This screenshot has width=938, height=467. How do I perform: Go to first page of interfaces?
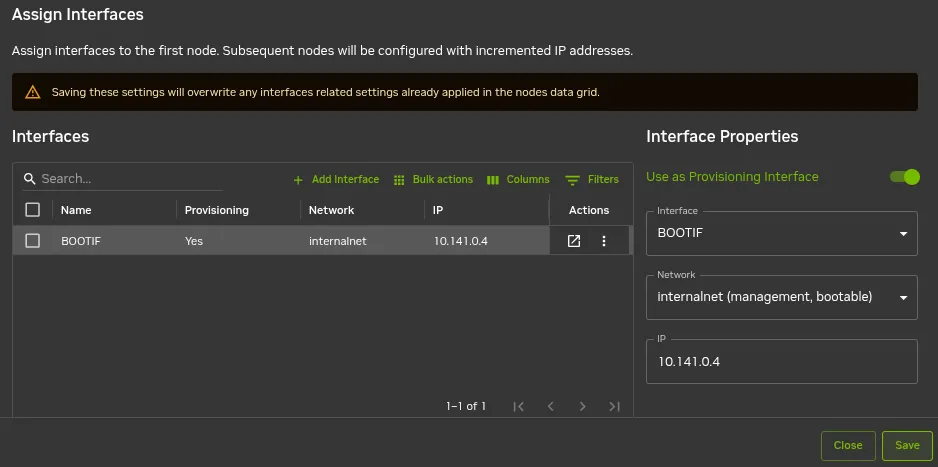click(x=519, y=407)
